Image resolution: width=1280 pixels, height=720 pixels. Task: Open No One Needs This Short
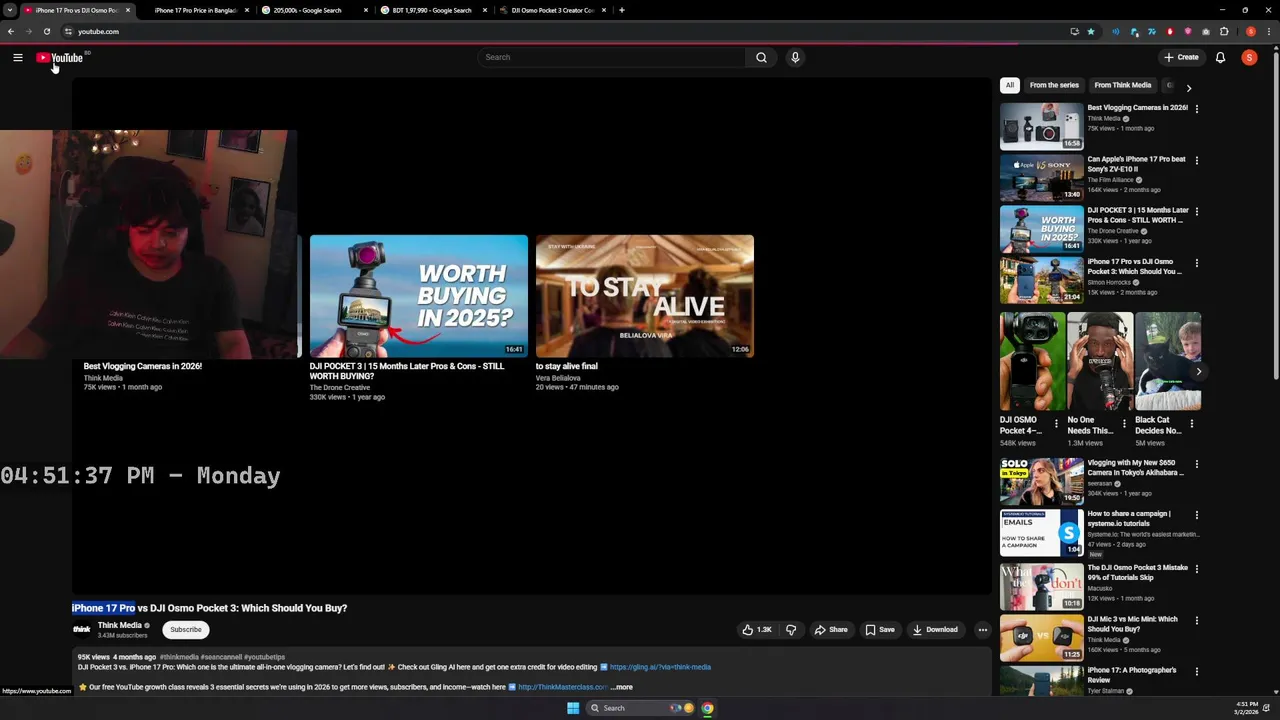point(1100,361)
